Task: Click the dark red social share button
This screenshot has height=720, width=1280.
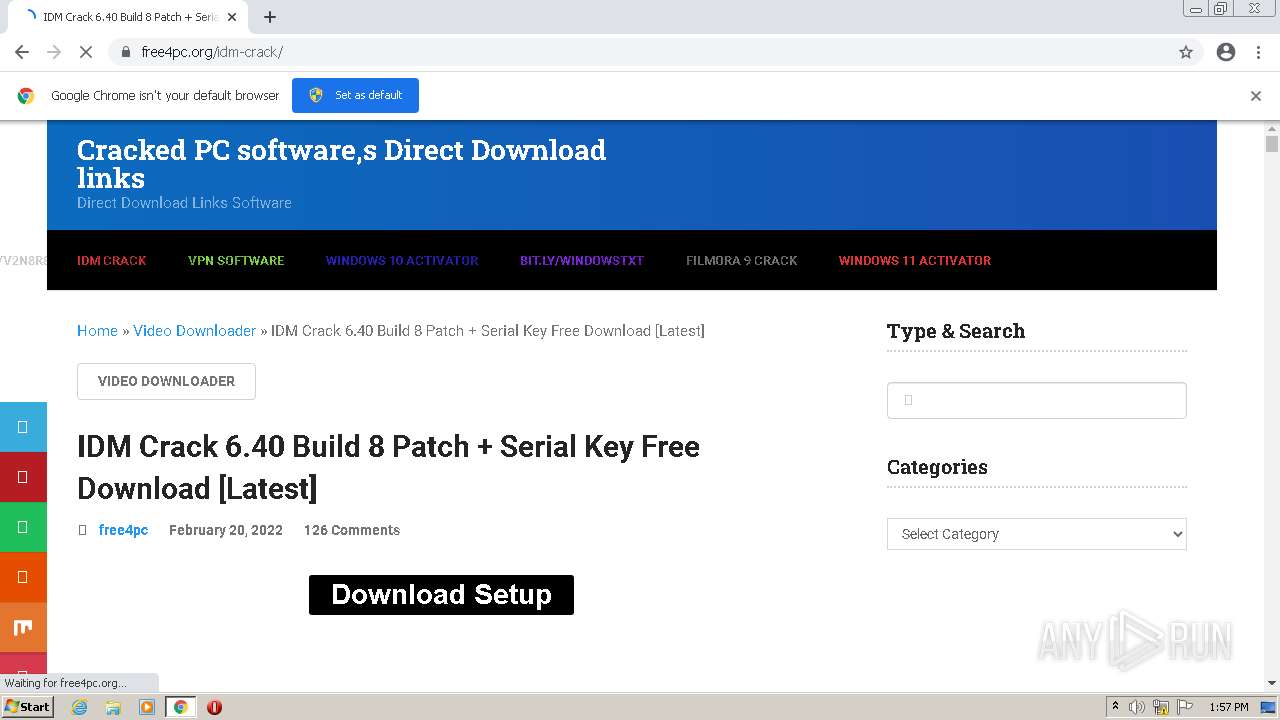Action: 23,477
